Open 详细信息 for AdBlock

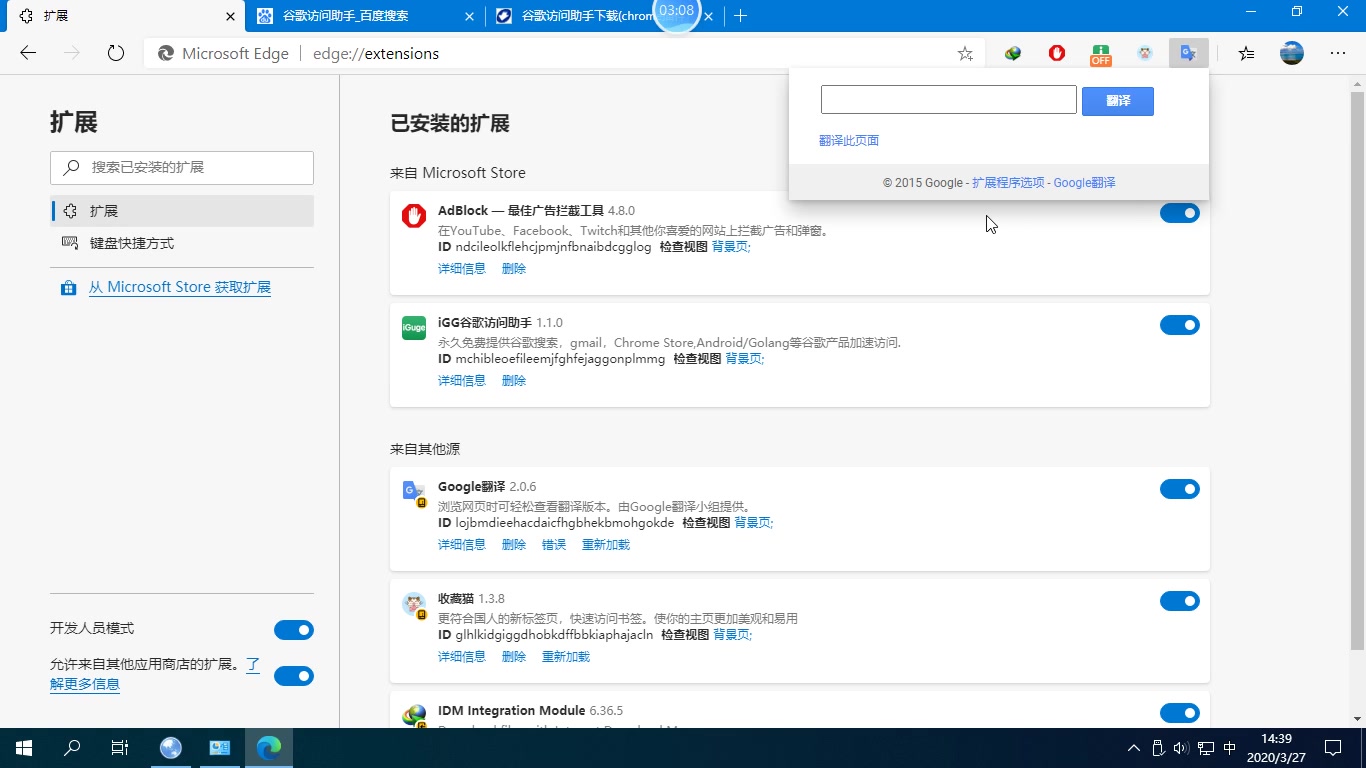tap(462, 269)
